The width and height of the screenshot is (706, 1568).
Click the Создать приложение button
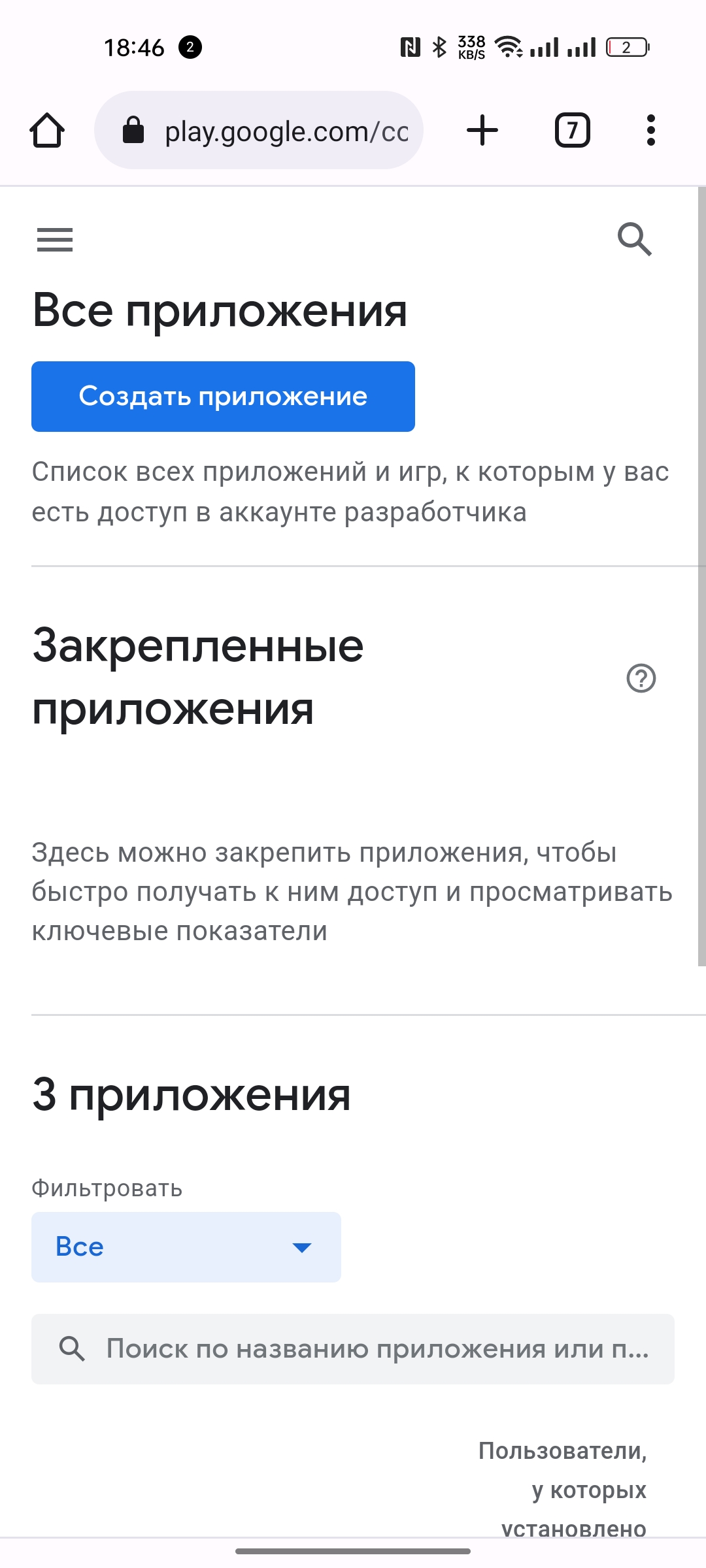pyautogui.click(x=223, y=397)
